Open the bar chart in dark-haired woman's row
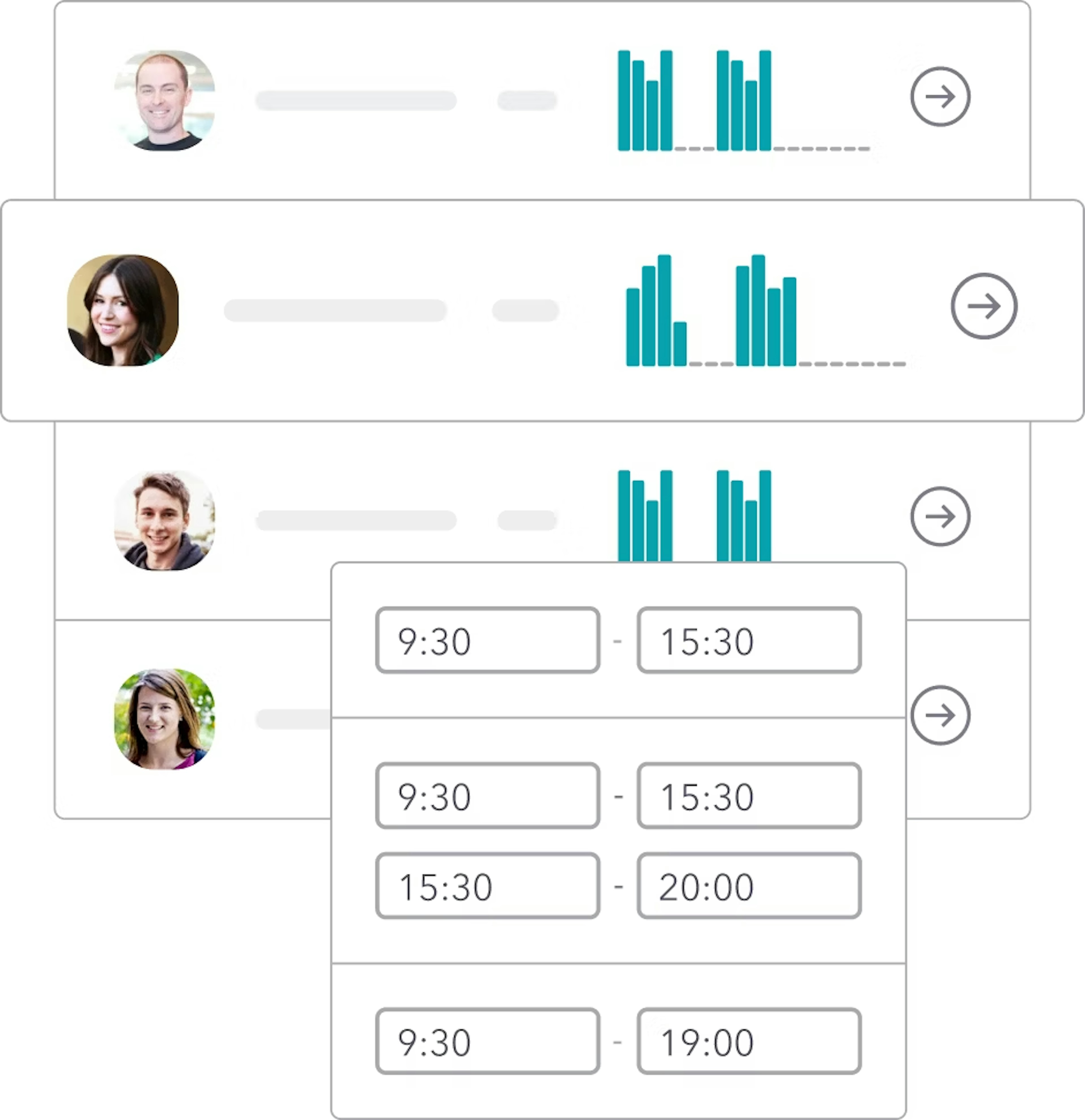This screenshot has width=1085, height=1120. 711,310
